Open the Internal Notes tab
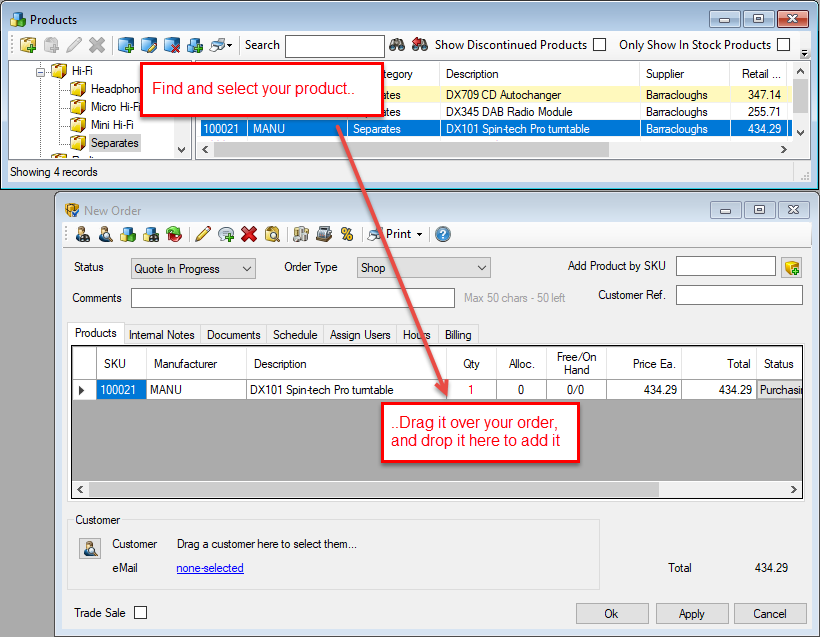 coord(162,335)
